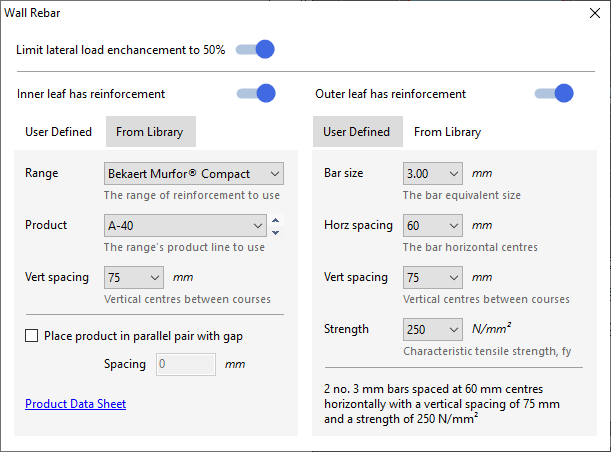Disable inner leaf has reinforcement switch
The width and height of the screenshot is (611, 452).
point(256,94)
